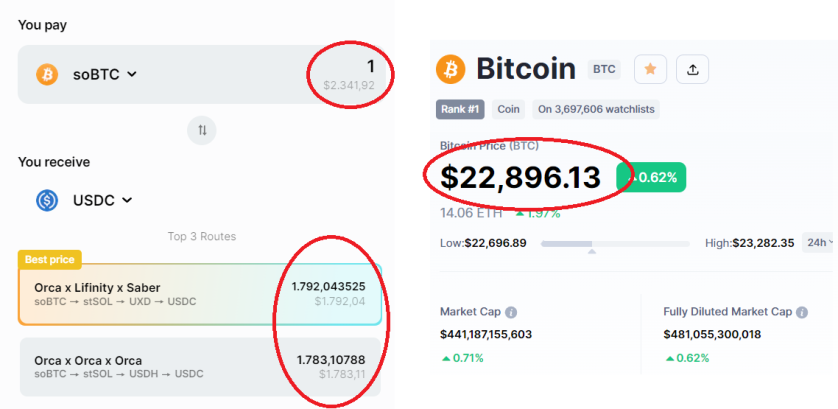Open the USDC token dropdown
The height and width of the screenshot is (409, 838).
click(103, 200)
